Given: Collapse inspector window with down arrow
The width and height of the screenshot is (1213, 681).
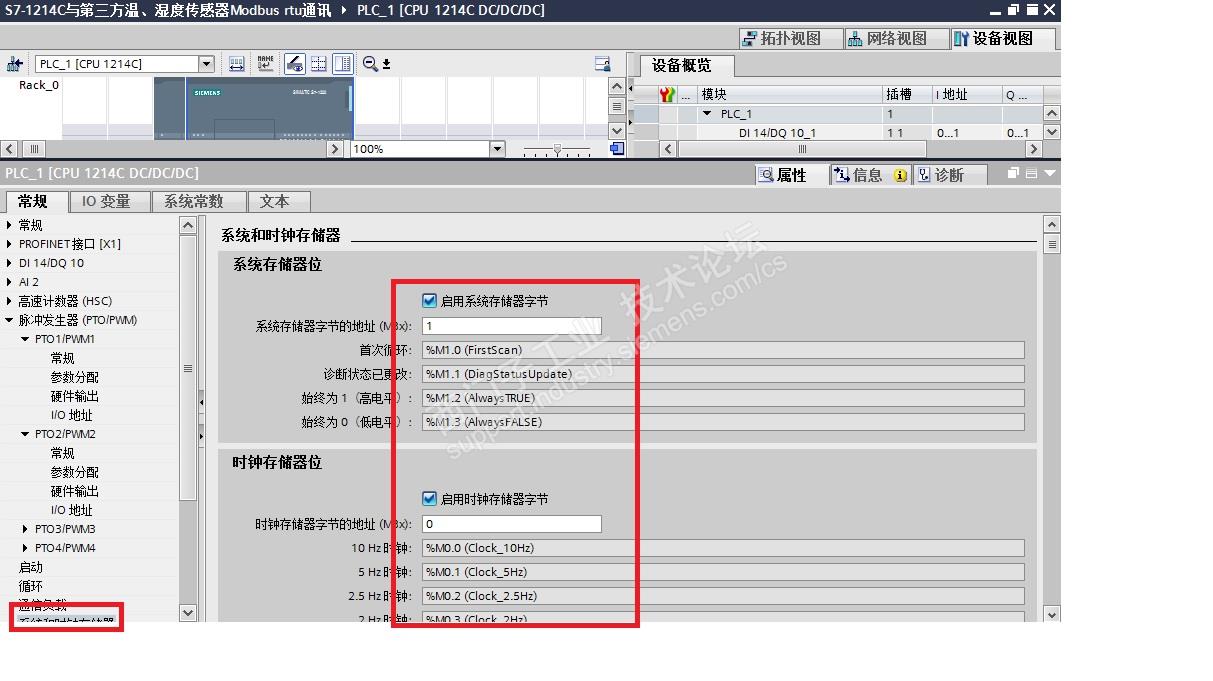Looking at the screenshot, I should tap(1049, 173).
